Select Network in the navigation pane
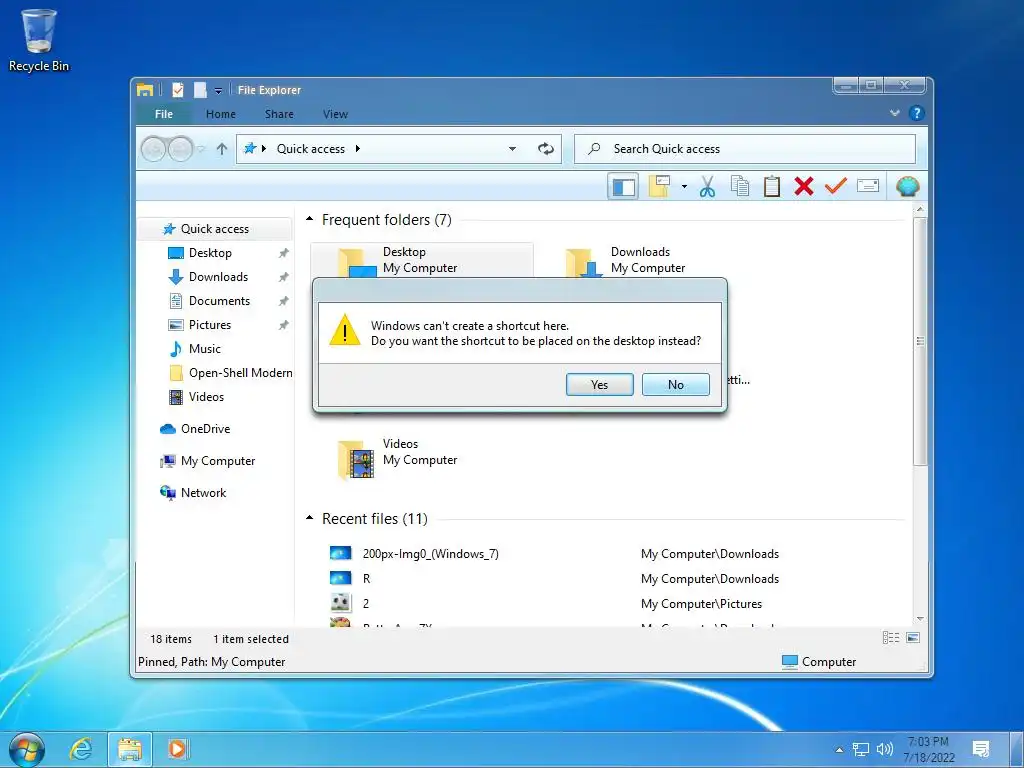The height and width of the screenshot is (768, 1024). pyautogui.click(x=203, y=493)
